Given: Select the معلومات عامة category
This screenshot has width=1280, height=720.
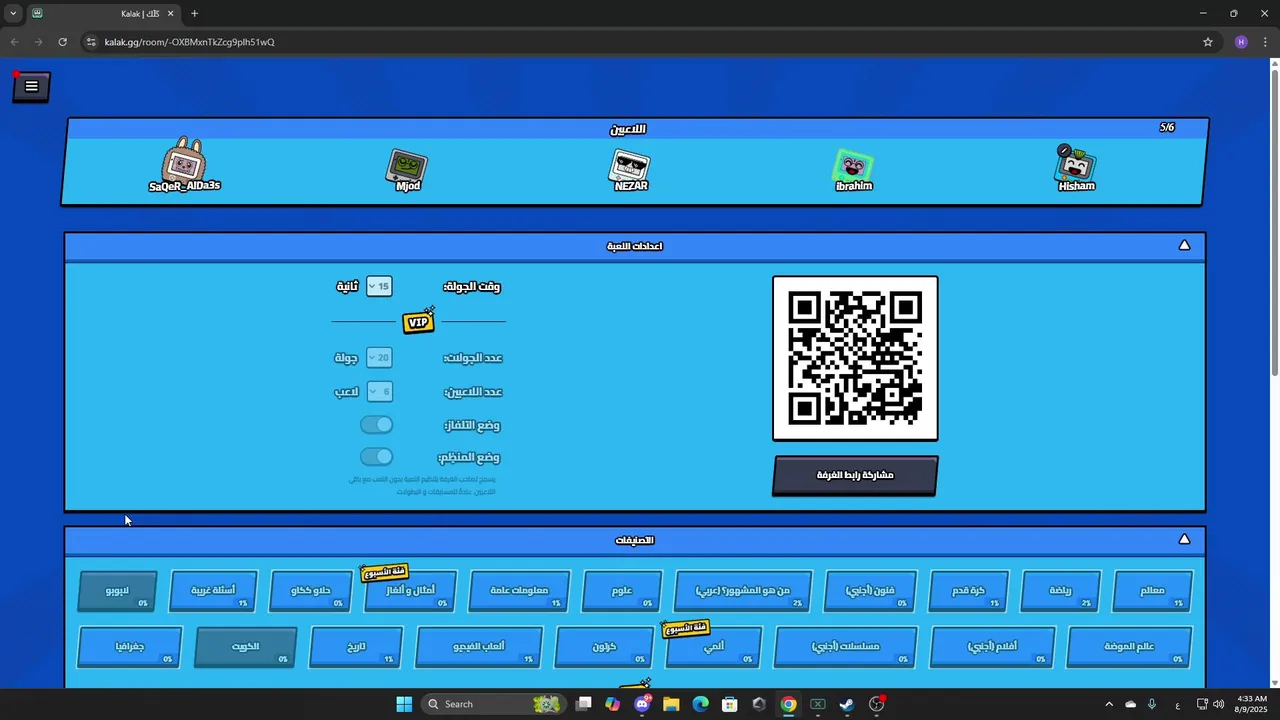Looking at the screenshot, I should (x=520, y=591).
